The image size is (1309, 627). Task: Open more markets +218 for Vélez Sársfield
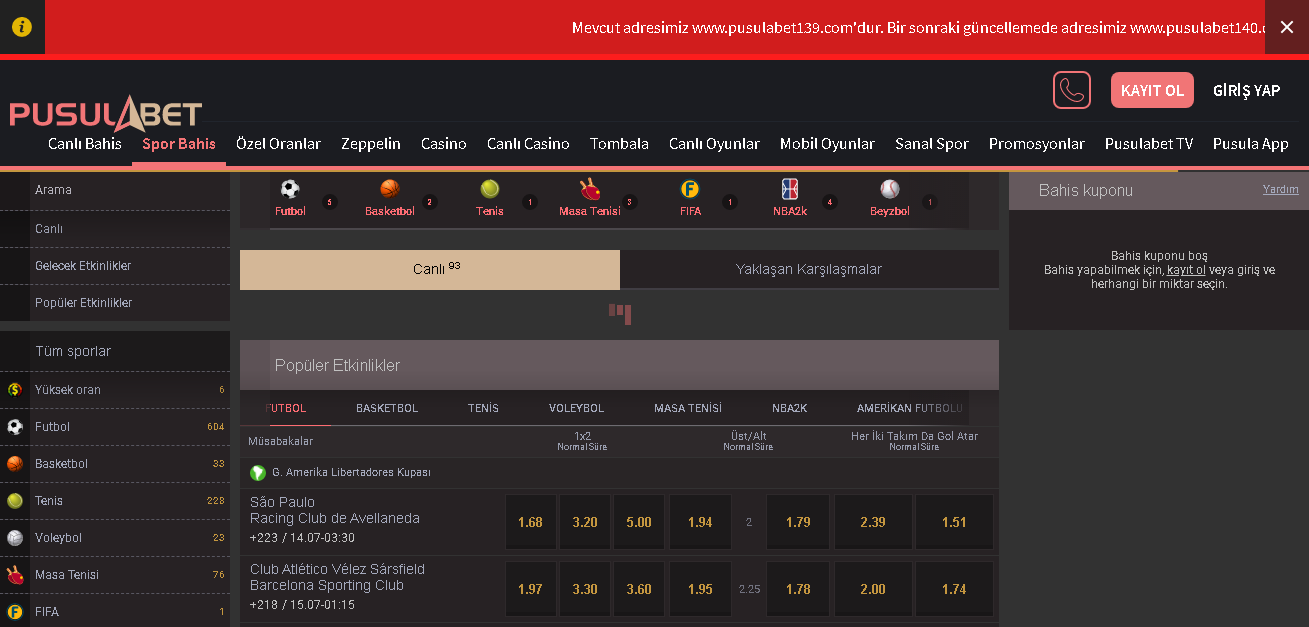pos(265,605)
